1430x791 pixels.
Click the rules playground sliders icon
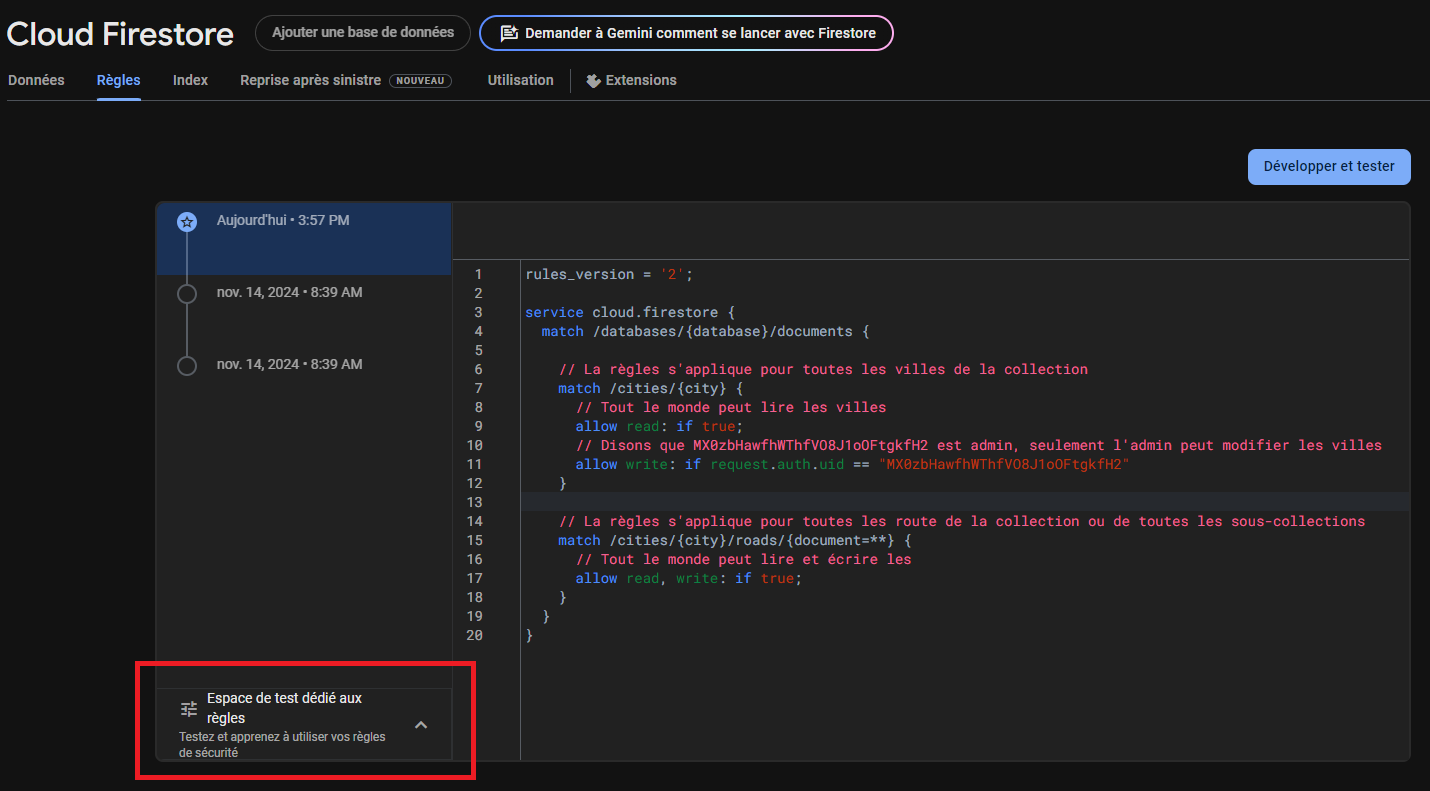[x=189, y=709]
